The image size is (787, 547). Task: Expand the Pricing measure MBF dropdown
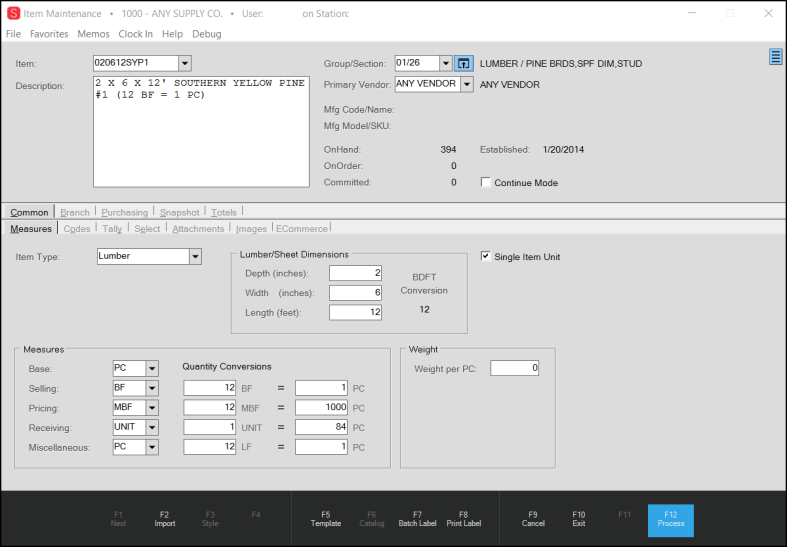click(152, 407)
